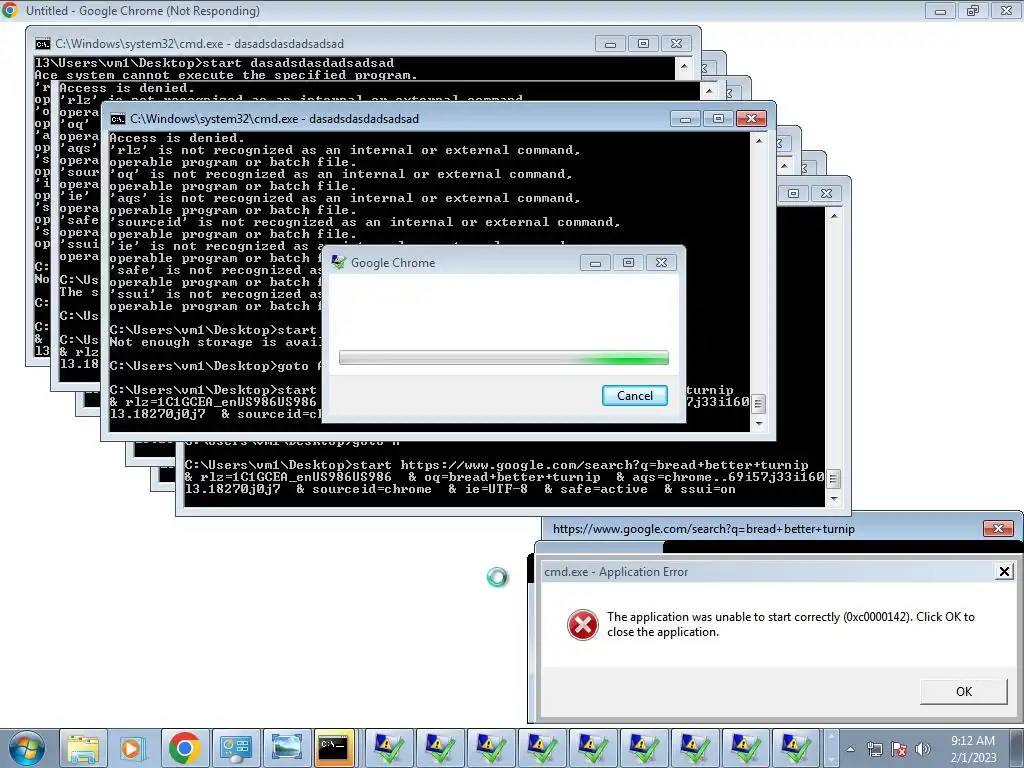The height and width of the screenshot is (768, 1024).
Task: Minimize the Untitled - Google Chrome window
Action: tap(940, 11)
